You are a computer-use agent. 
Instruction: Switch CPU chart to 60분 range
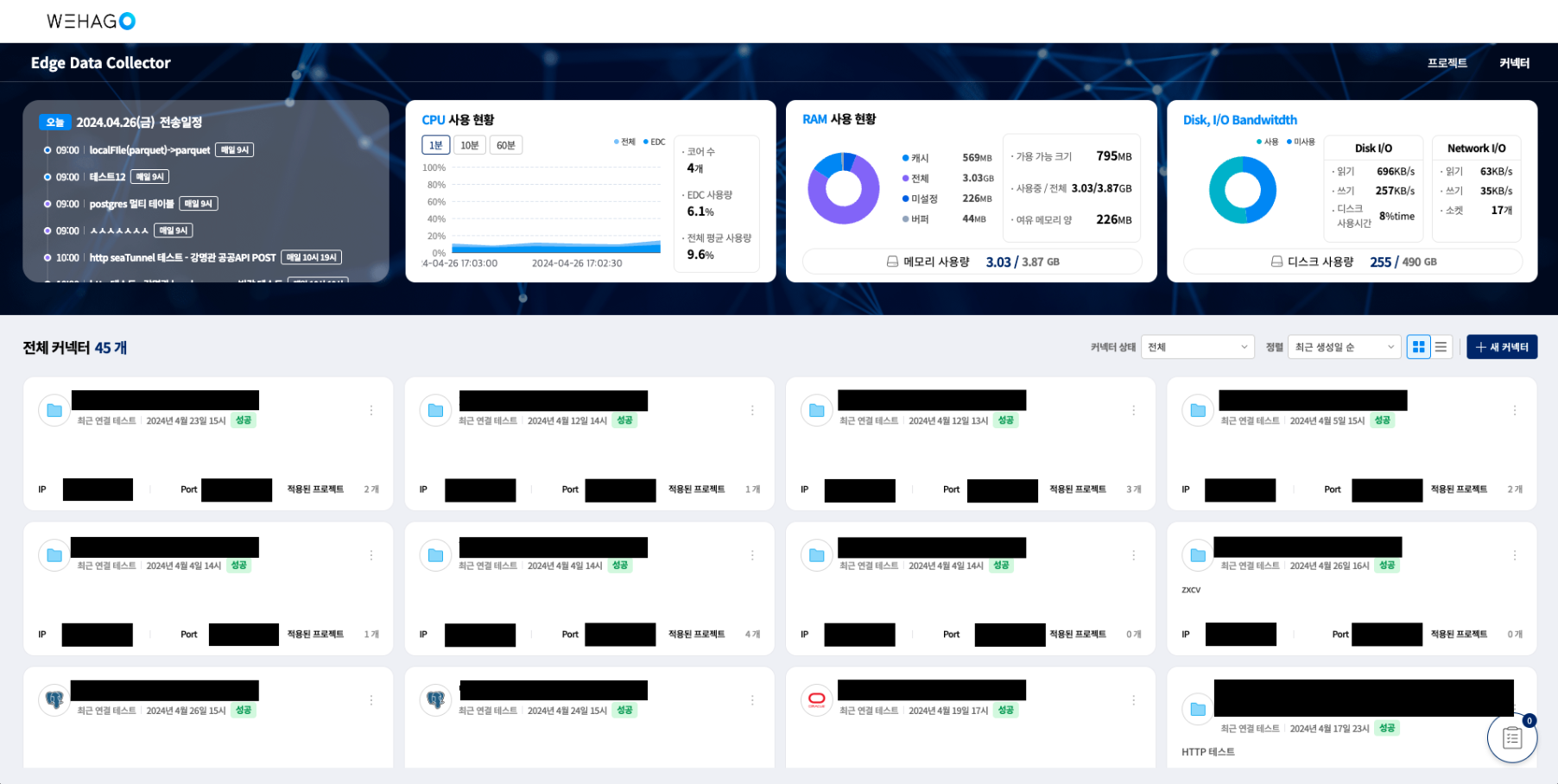[x=506, y=145]
